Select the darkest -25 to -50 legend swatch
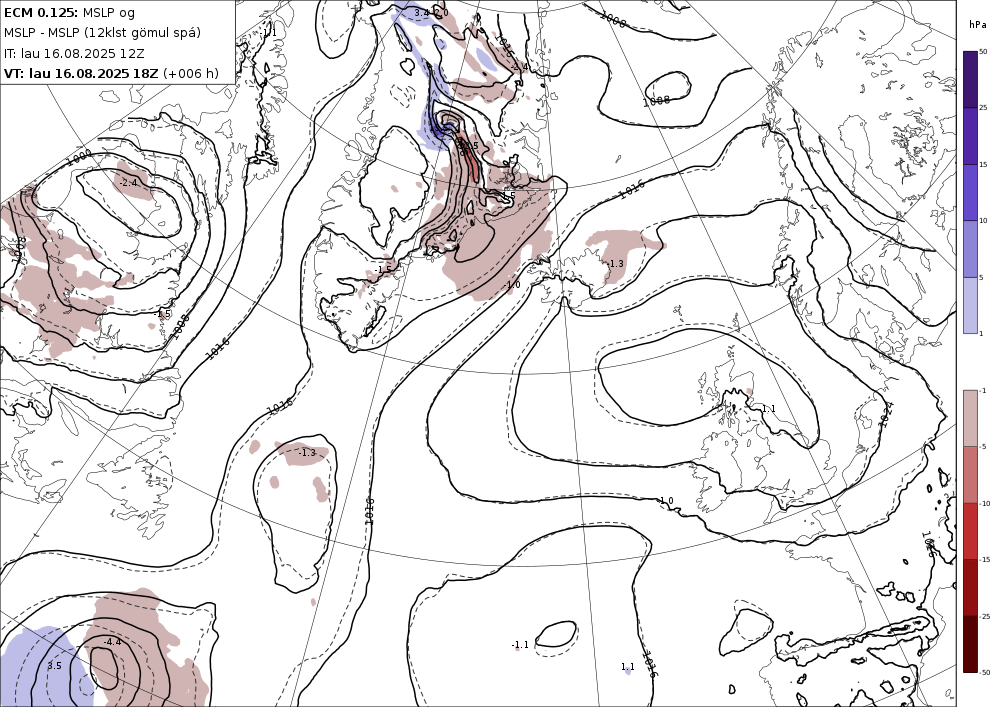The image size is (1000, 707). click(x=970, y=644)
